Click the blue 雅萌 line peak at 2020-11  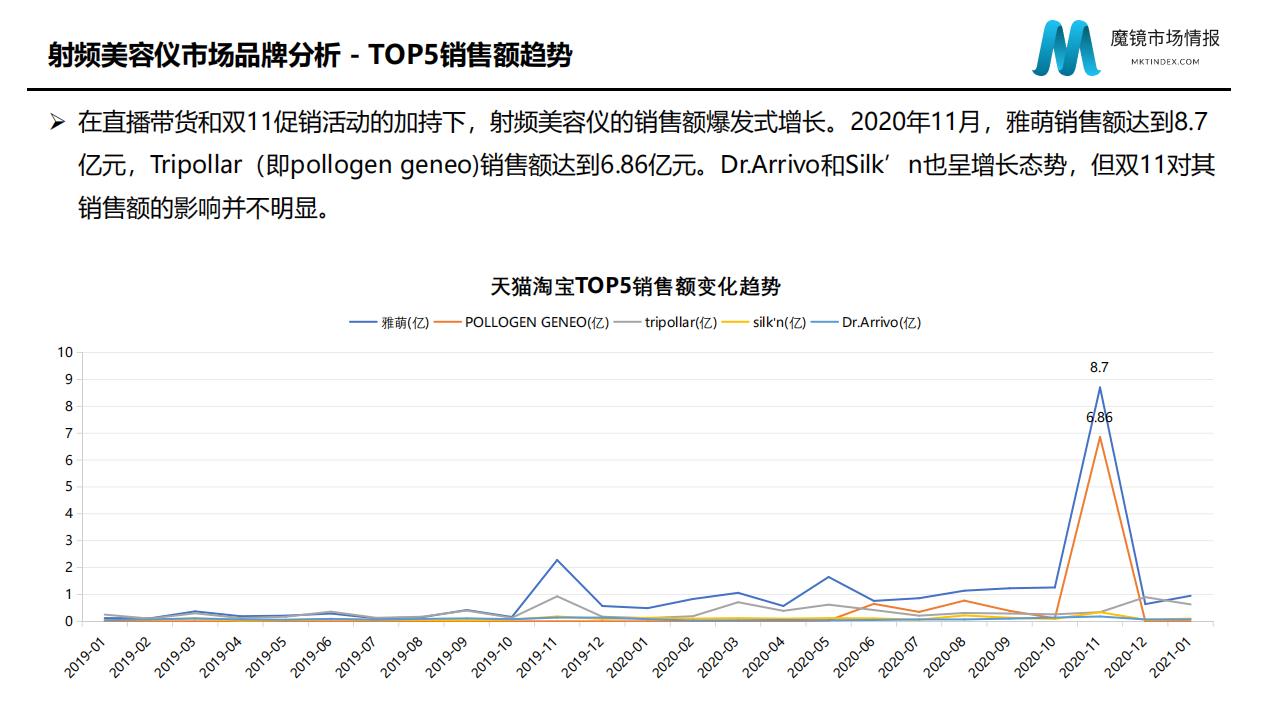click(x=1100, y=387)
